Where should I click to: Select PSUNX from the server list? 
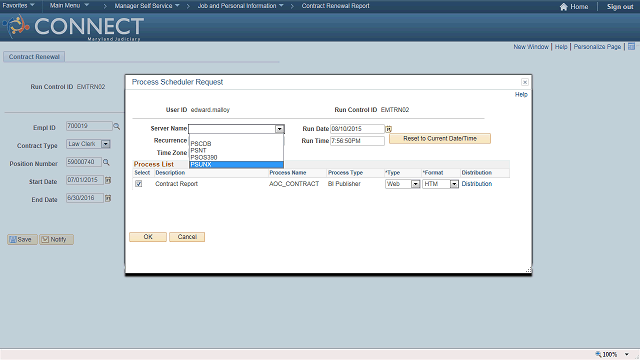tap(236, 164)
